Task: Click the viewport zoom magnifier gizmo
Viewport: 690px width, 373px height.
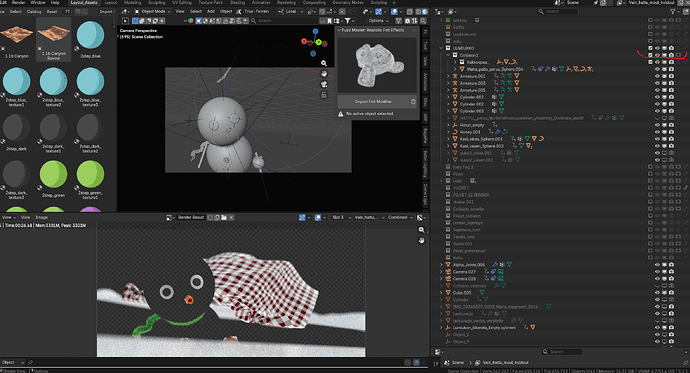Action: point(324,63)
